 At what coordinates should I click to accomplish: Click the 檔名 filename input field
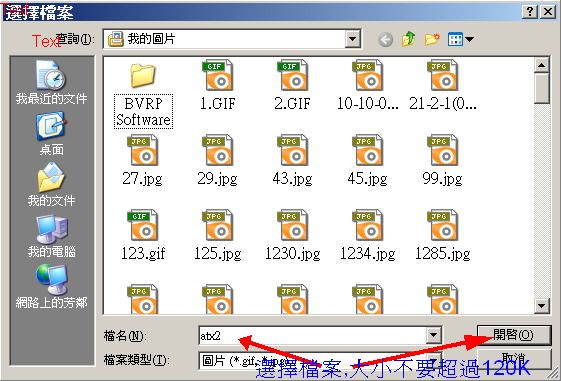pos(313,336)
